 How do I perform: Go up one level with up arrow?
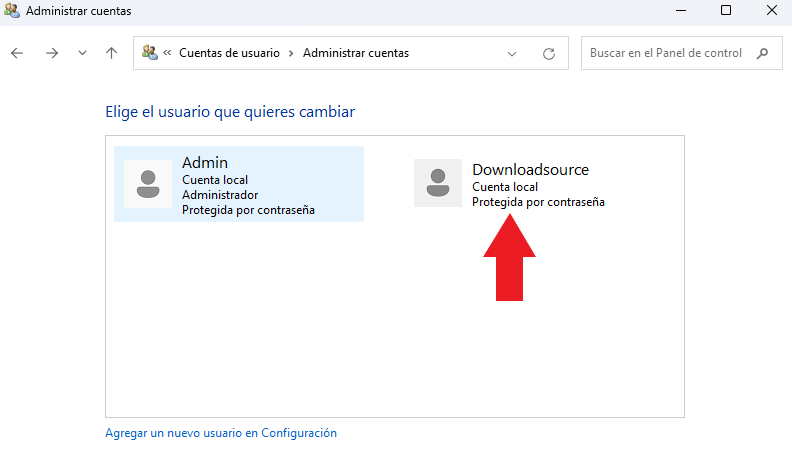[x=112, y=53]
